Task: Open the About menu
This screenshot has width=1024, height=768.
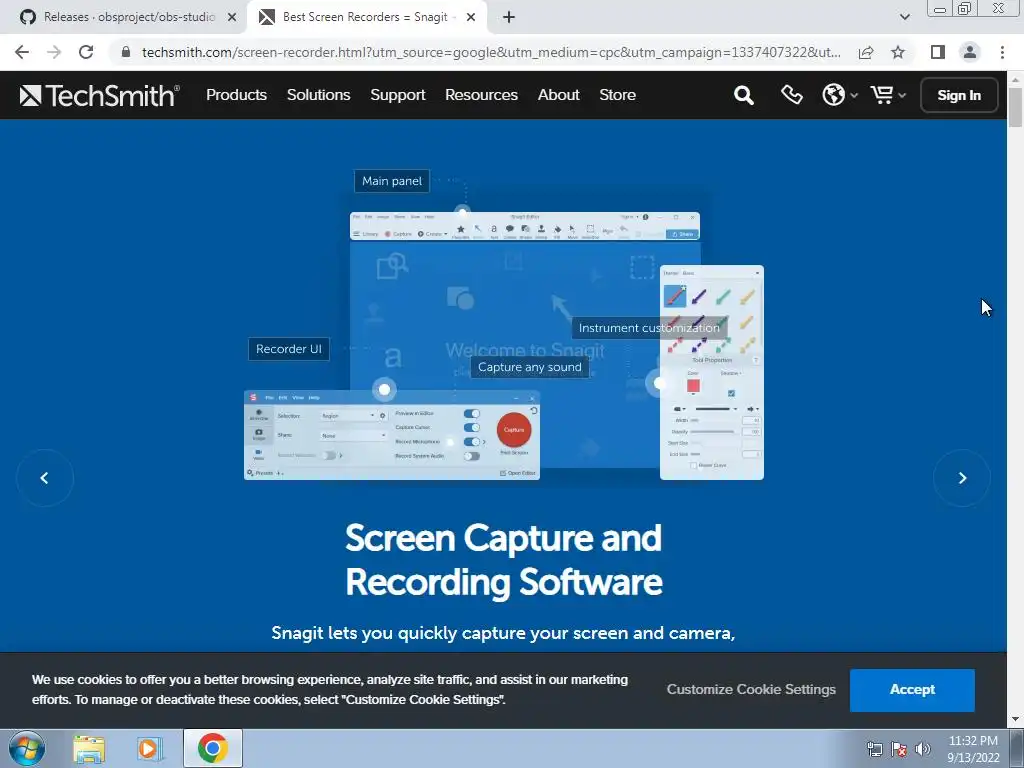Action: point(558,95)
